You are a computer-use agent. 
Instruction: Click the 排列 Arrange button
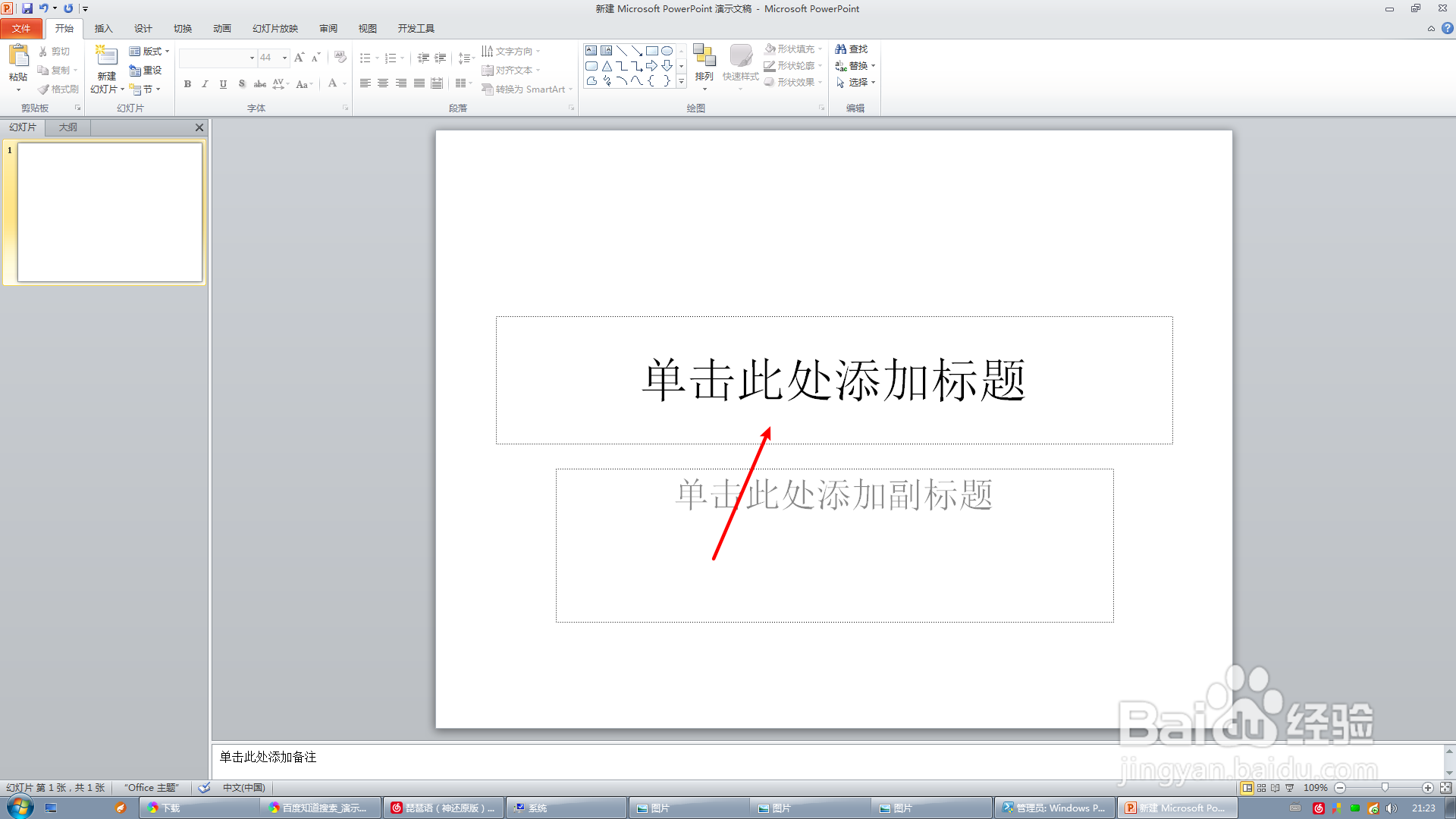tap(704, 67)
